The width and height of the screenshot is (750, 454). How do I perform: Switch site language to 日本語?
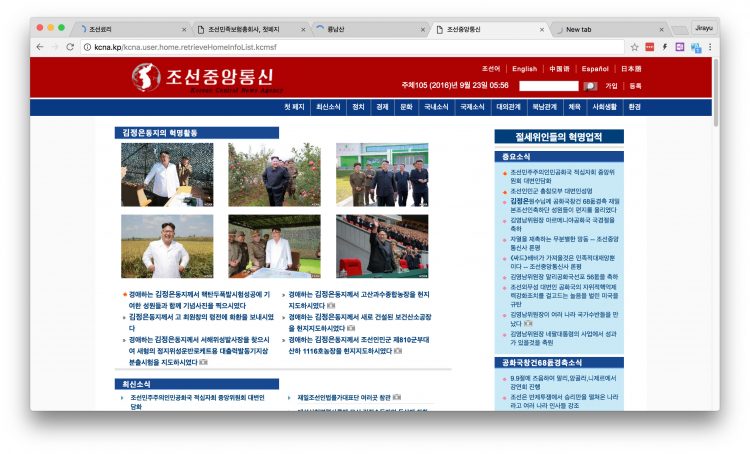coord(631,69)
